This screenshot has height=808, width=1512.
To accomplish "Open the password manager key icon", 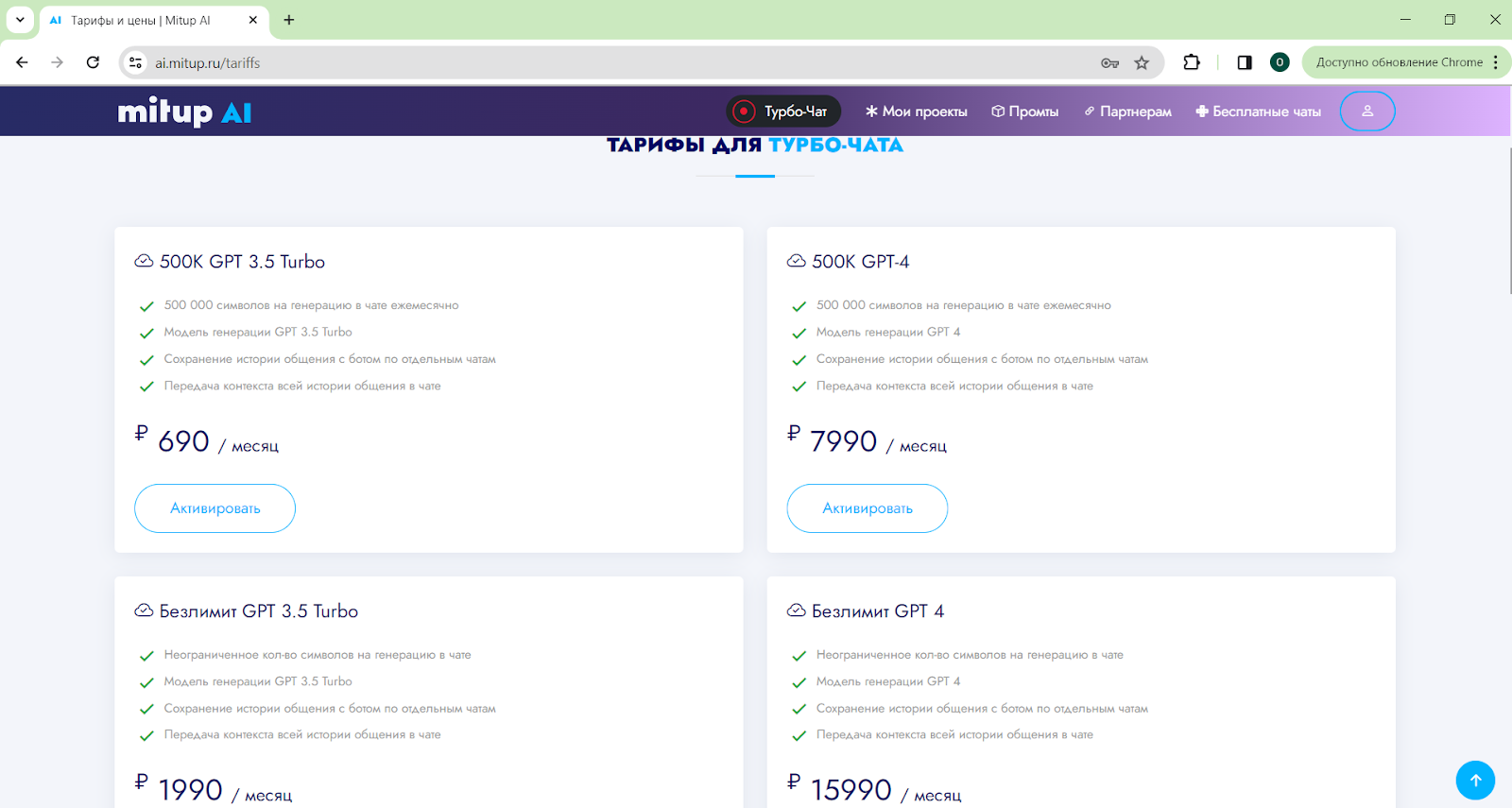I will click(1109, 62).
